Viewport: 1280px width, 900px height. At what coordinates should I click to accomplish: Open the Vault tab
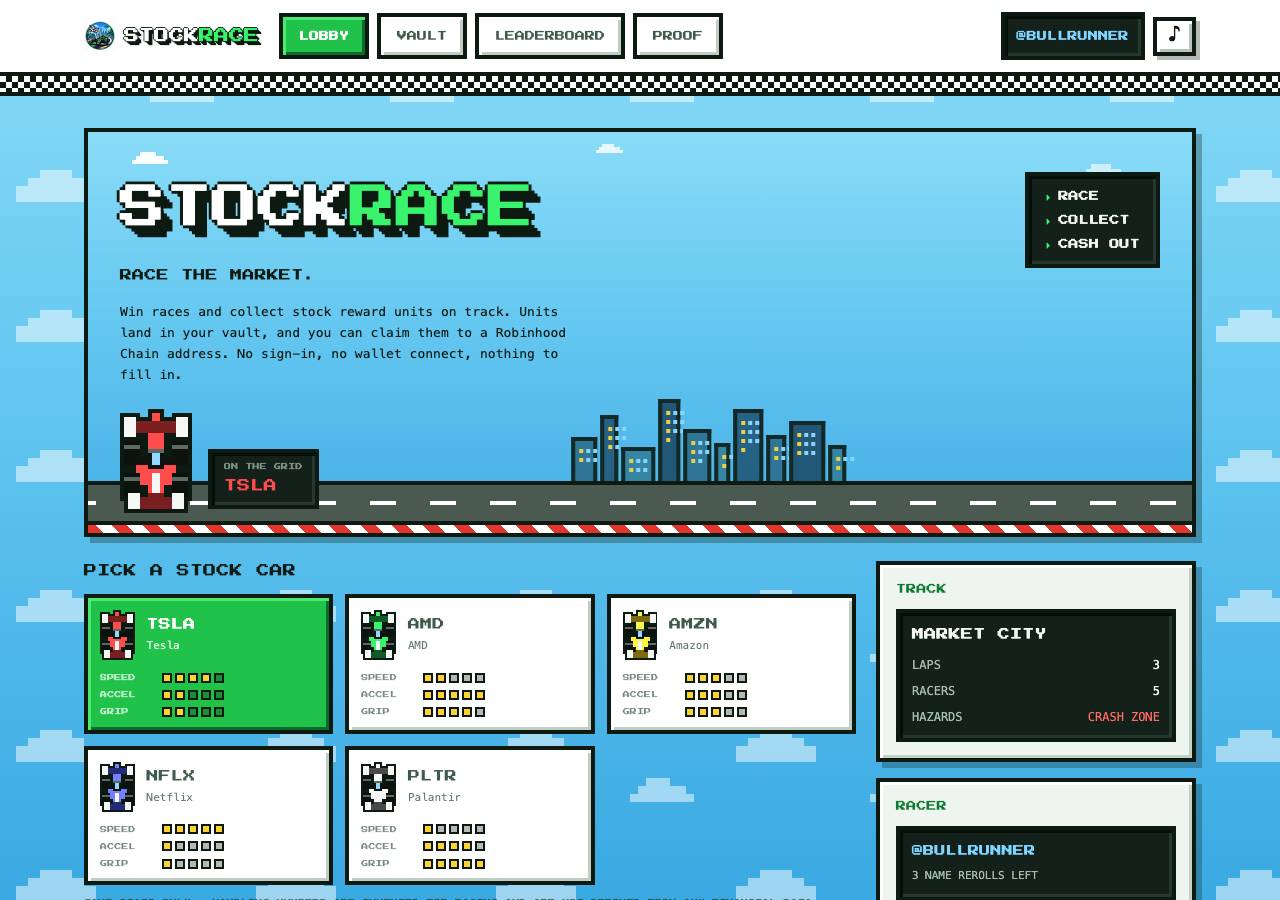pos(421,35)
